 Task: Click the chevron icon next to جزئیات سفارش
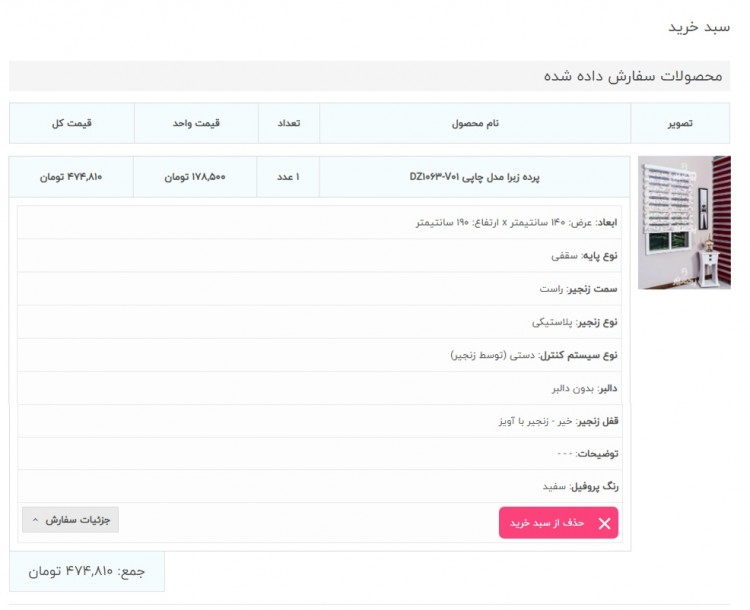(35, 520)
